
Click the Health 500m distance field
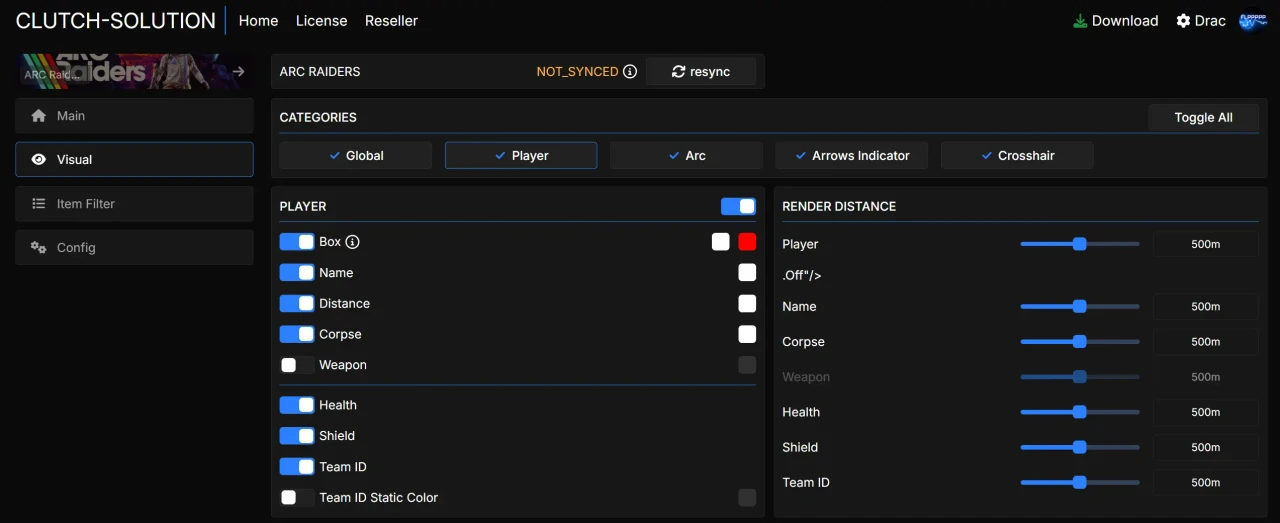click(x=1206, y=412)
